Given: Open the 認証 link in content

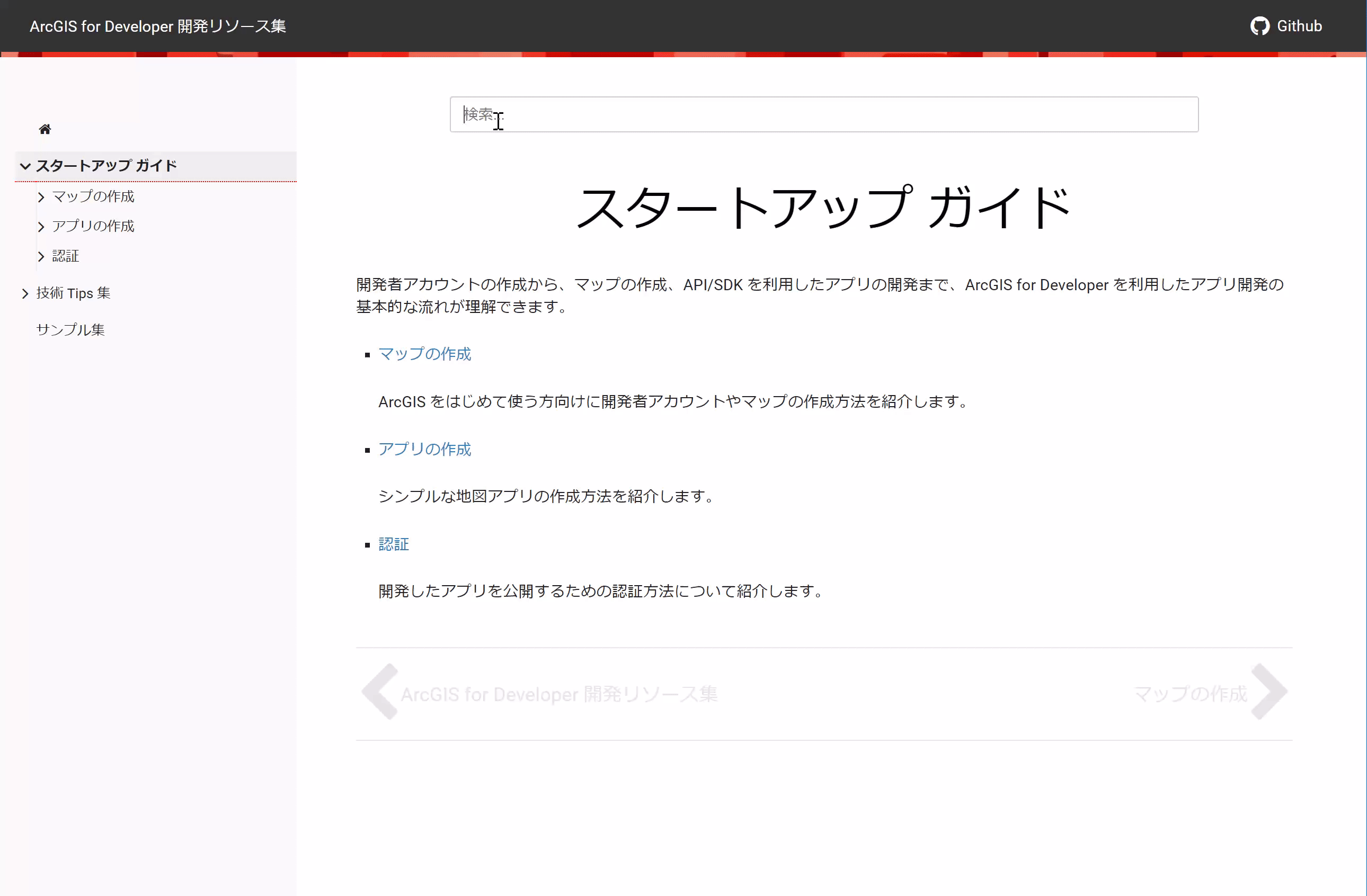Looking at the screenshot, I should 394,544.
